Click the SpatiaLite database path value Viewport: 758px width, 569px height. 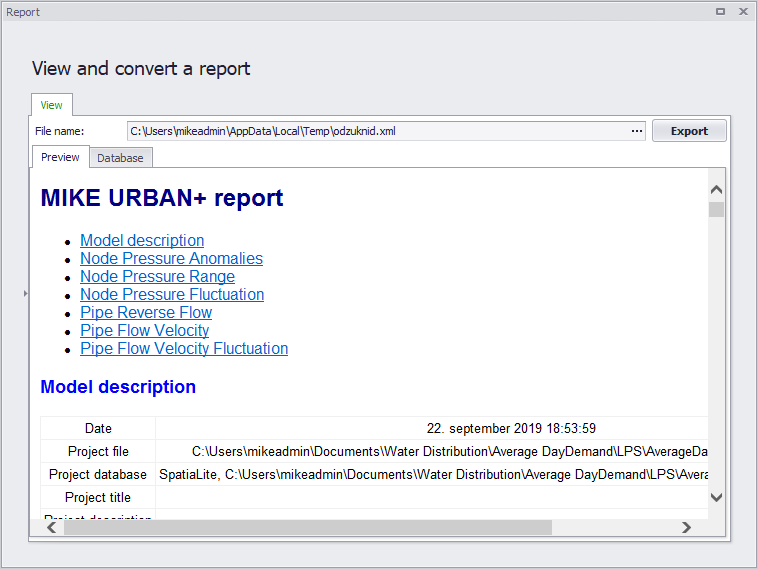[x=433, y=475]
